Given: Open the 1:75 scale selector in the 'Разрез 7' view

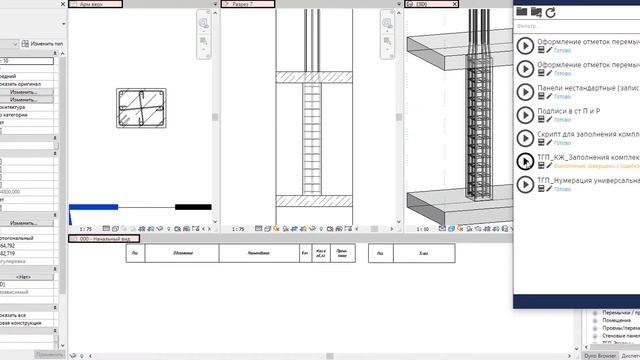Looking at the screenshot, I should tap(238, 229).
